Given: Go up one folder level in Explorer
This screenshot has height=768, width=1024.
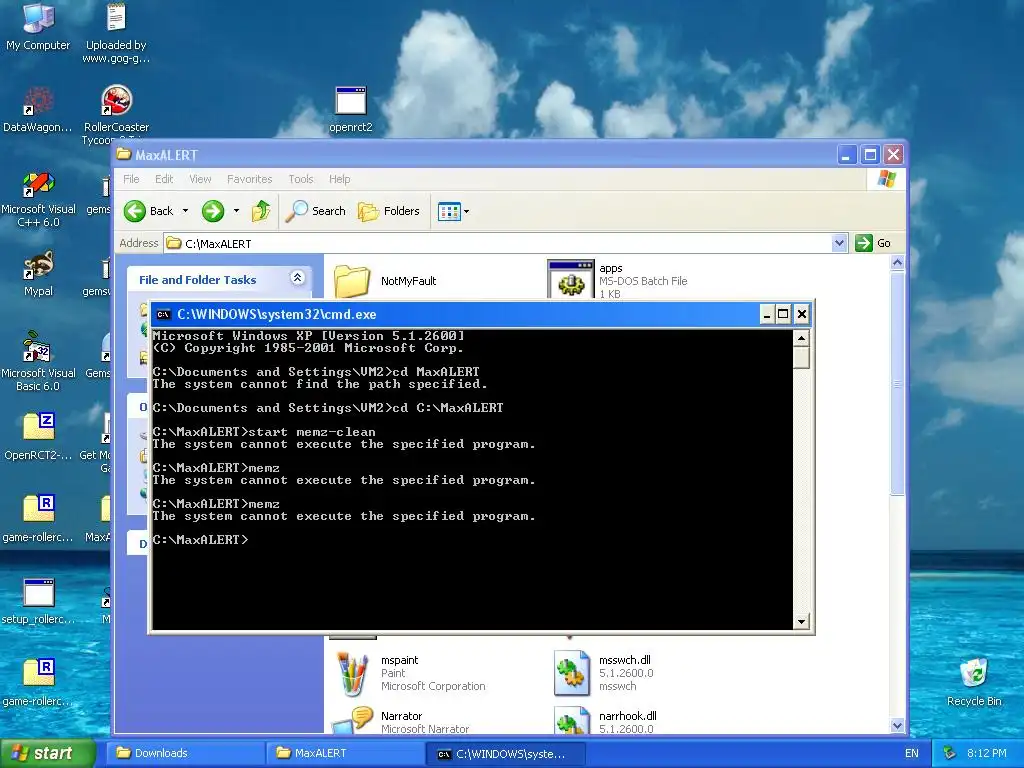Looking at the screenshot, I should click(261, 211).
